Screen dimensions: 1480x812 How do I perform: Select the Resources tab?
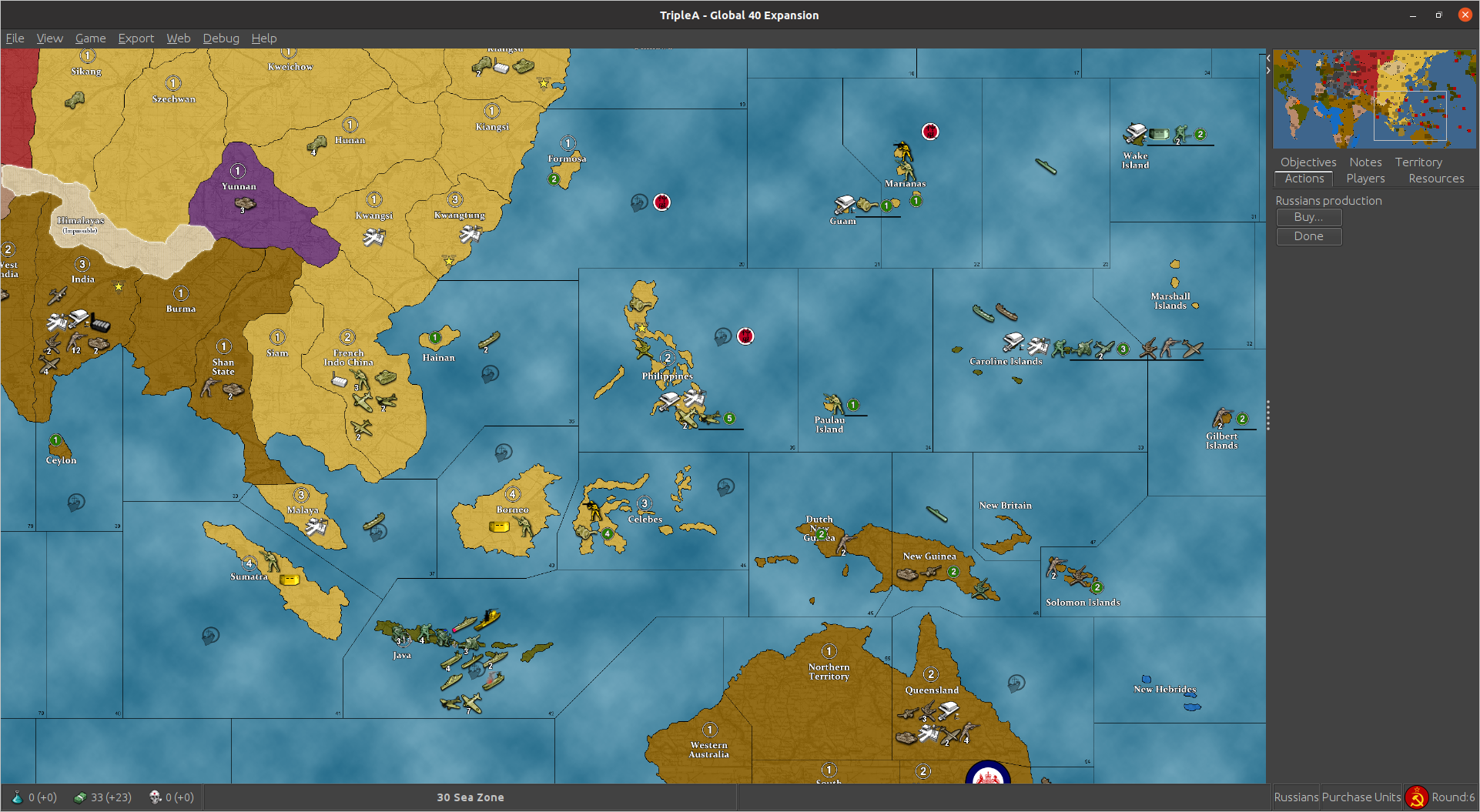[1436, 179]
